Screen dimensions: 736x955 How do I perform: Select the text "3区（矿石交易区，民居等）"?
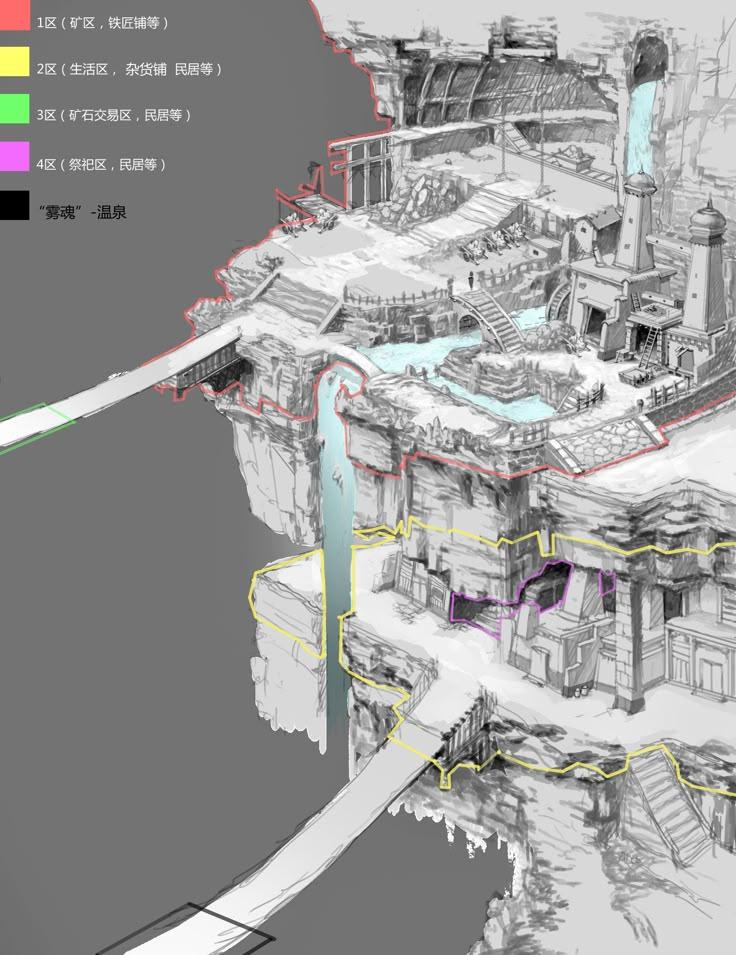(x=113, y=115)
